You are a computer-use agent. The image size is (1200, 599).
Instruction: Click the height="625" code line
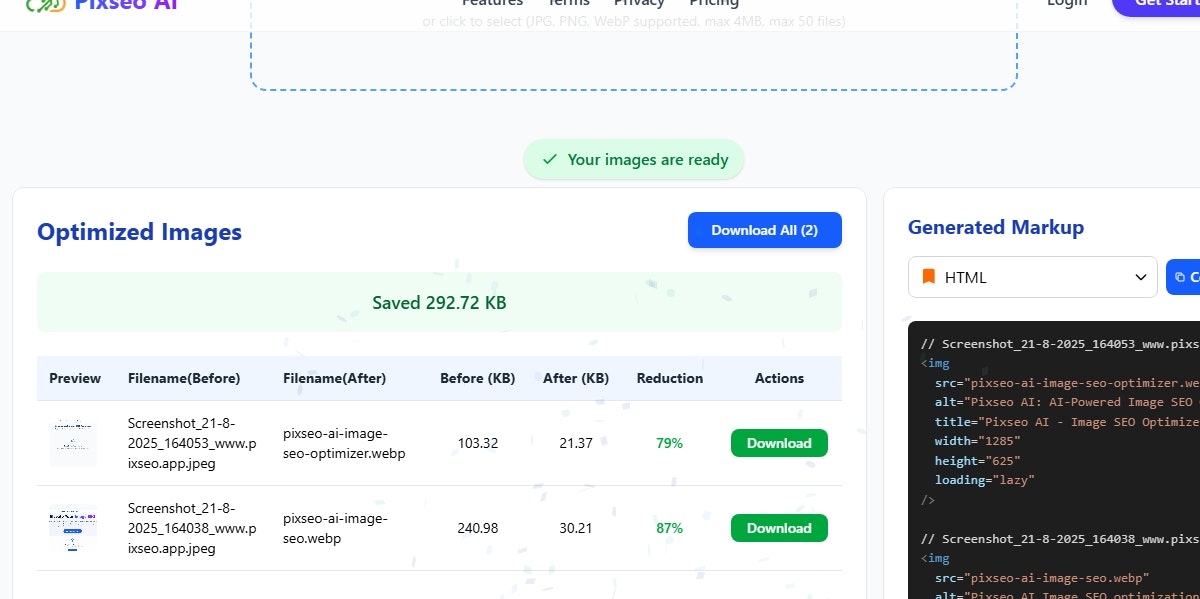[978, 461]
